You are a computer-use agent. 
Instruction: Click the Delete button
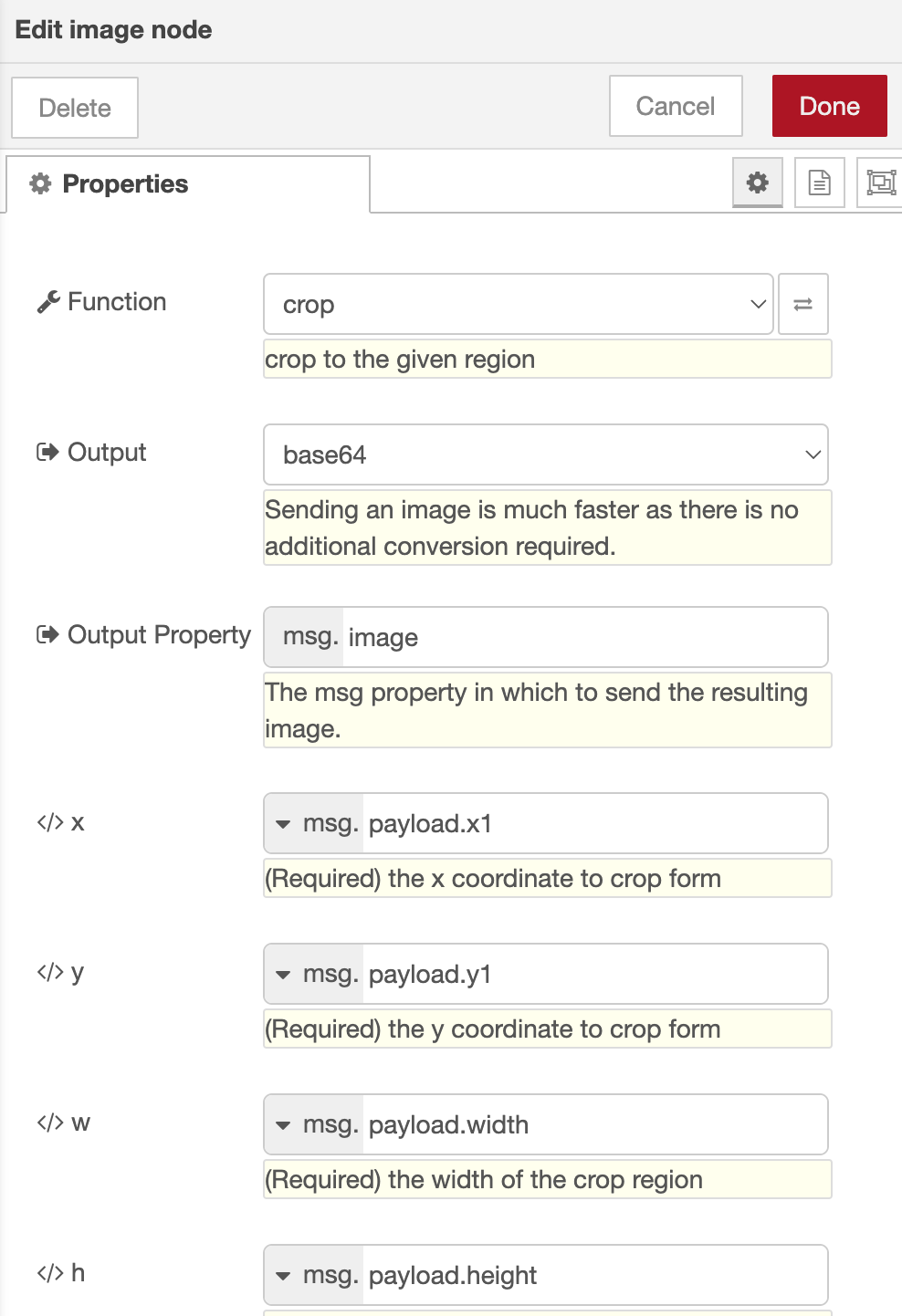[75, 108]
